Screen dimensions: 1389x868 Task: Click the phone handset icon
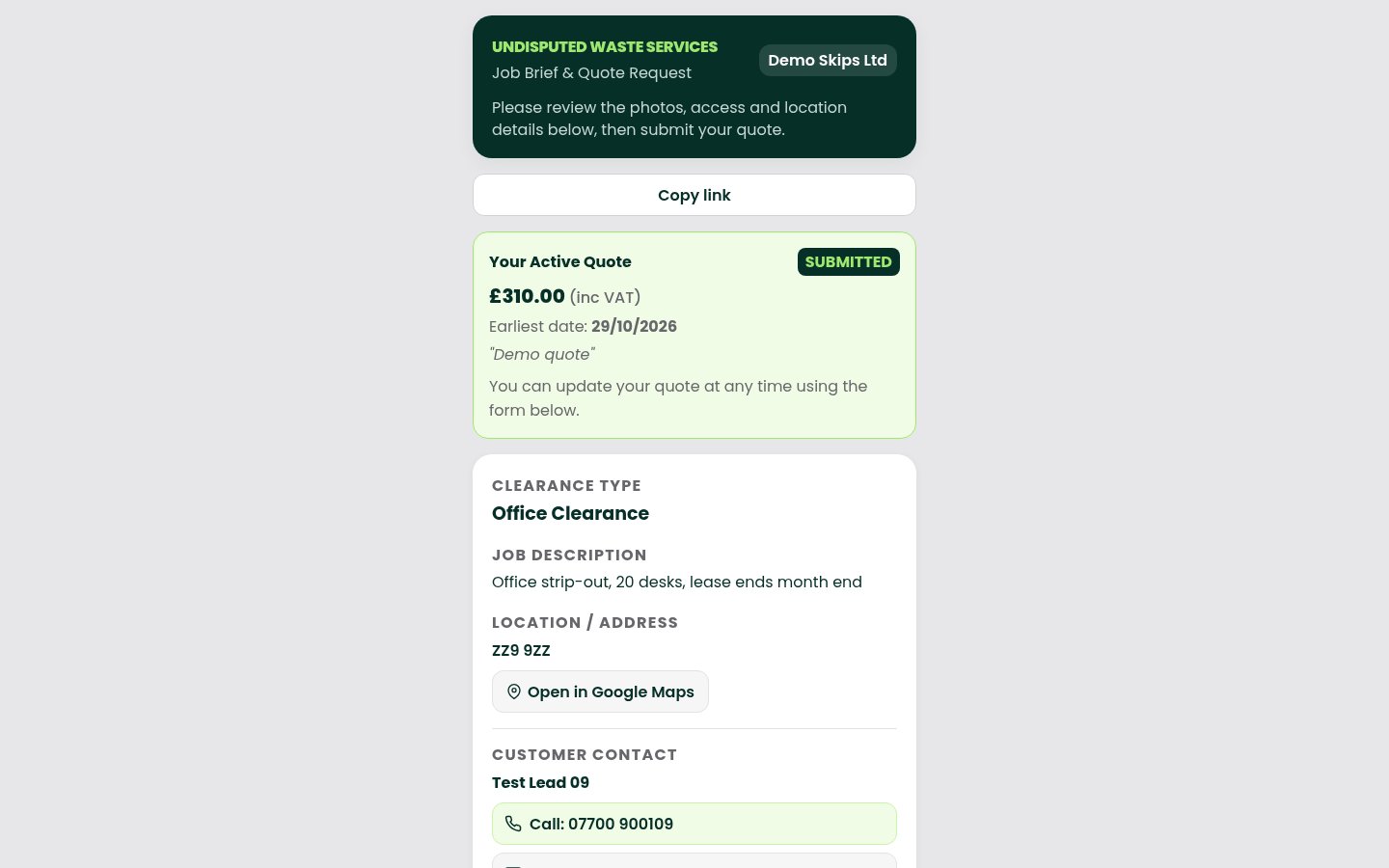pos(513,824)
